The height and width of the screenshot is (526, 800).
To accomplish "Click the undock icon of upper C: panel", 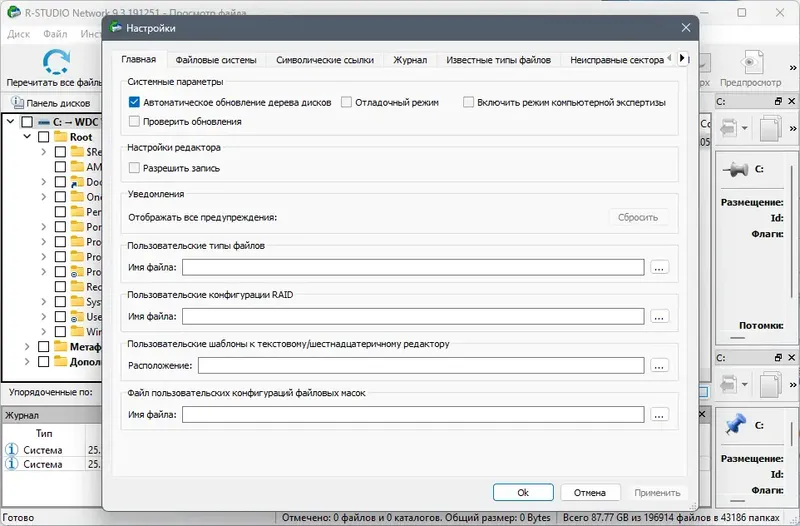I will (778, 102).
